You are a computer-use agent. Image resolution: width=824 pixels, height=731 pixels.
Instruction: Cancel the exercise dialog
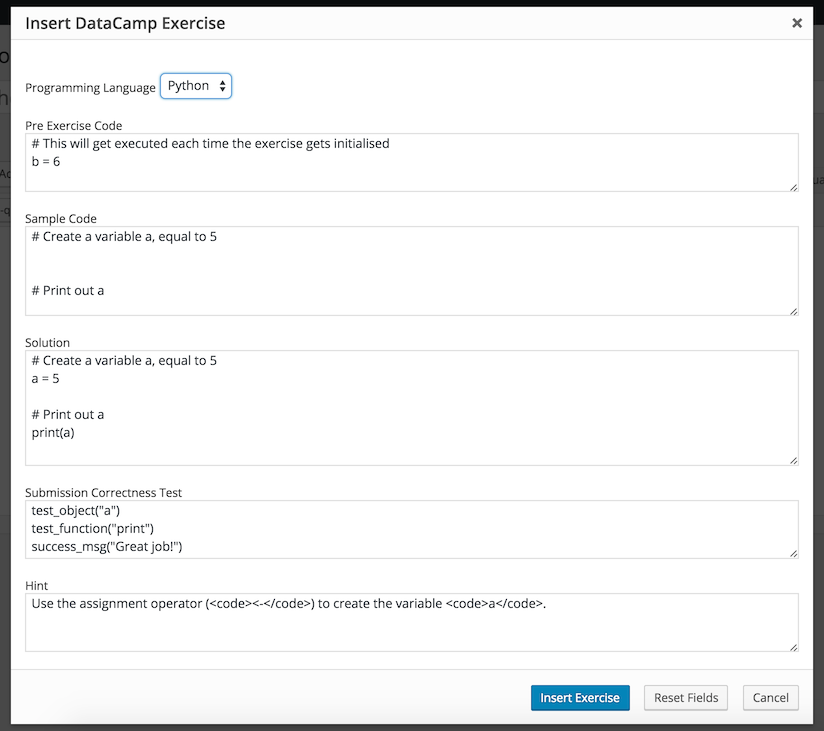coord(770,698)
